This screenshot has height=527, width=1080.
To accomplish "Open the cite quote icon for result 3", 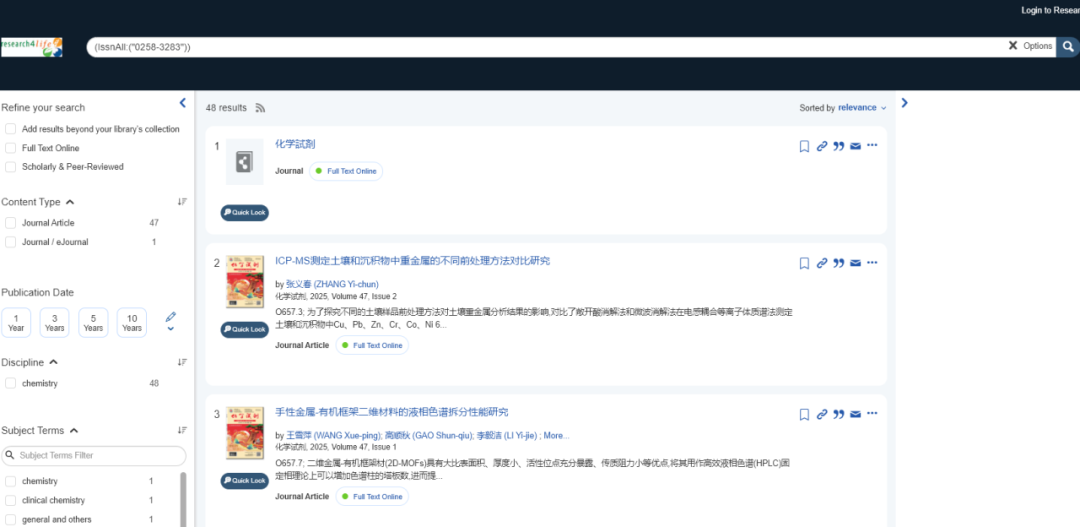I will (x=839, y=415).
